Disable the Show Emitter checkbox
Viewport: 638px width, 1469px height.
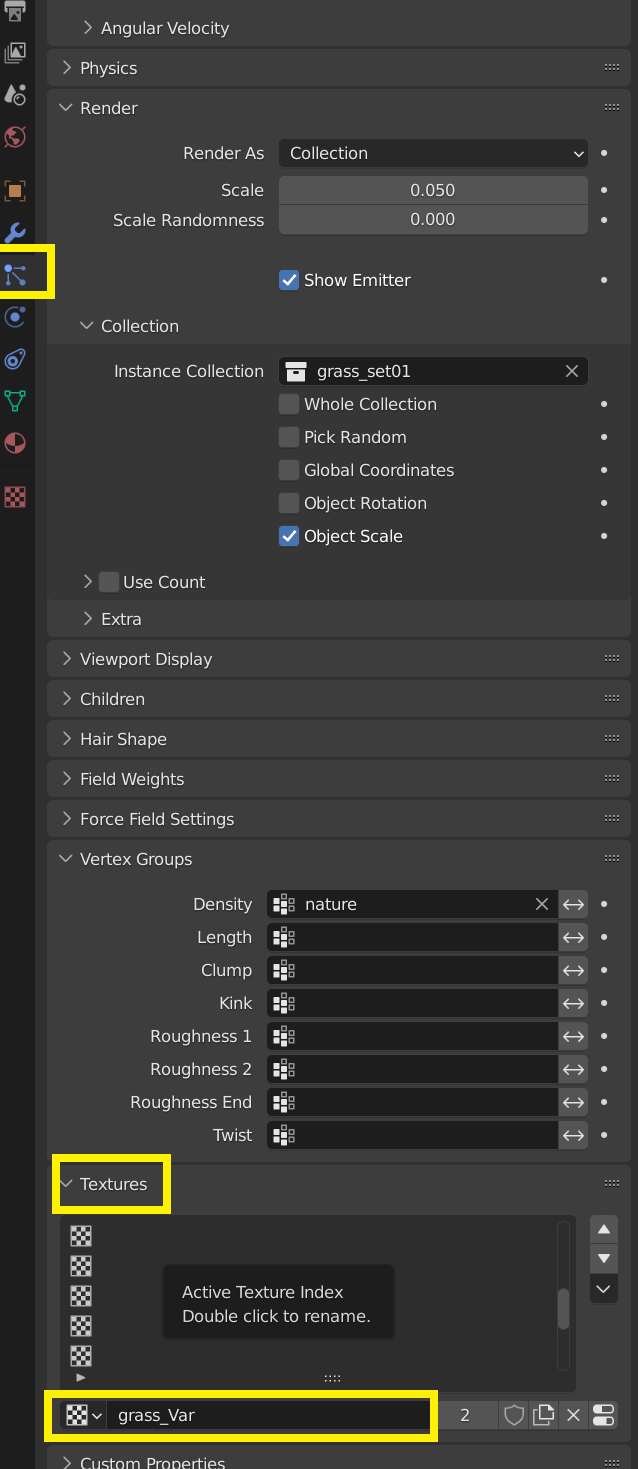(x=289, y=280)
